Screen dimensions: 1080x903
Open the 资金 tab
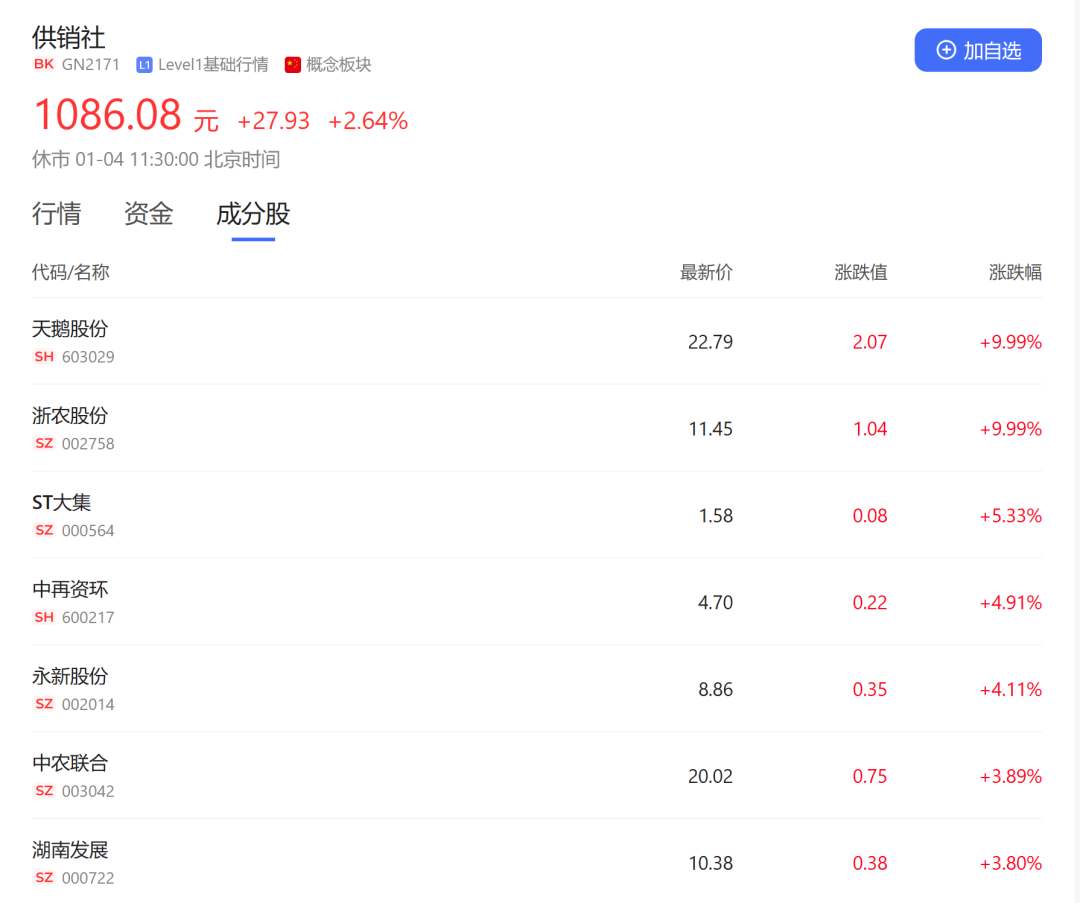point(149,214)
